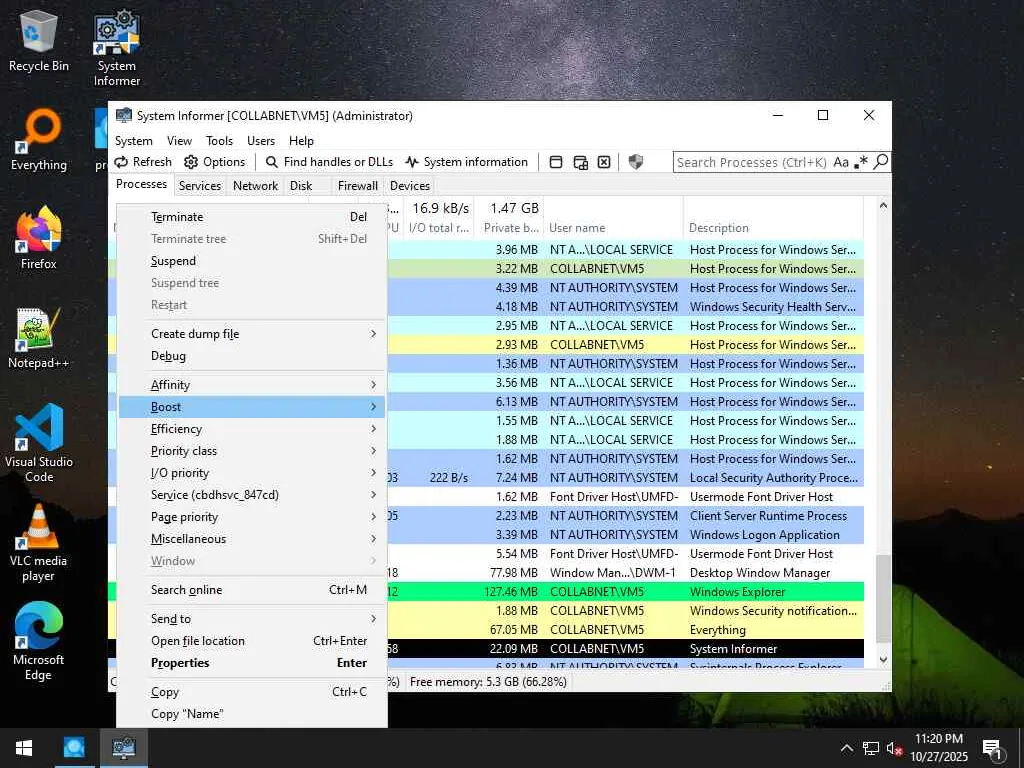Viewport: 1024px width, 768px height.
Task: Choose Search online menu entry
Action: 252,590
